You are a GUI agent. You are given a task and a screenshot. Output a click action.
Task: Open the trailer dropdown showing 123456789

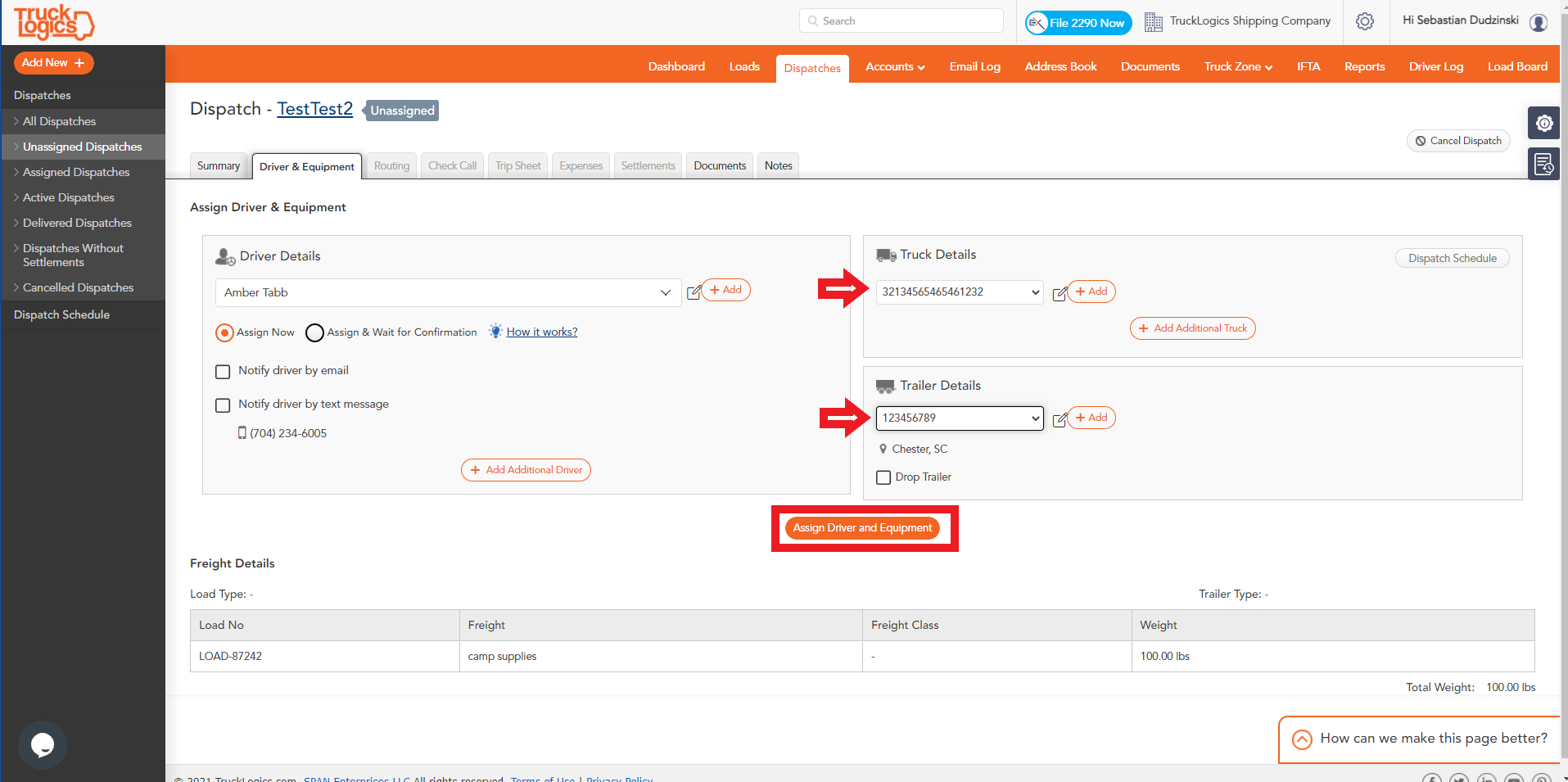click(x=960, y=418)
